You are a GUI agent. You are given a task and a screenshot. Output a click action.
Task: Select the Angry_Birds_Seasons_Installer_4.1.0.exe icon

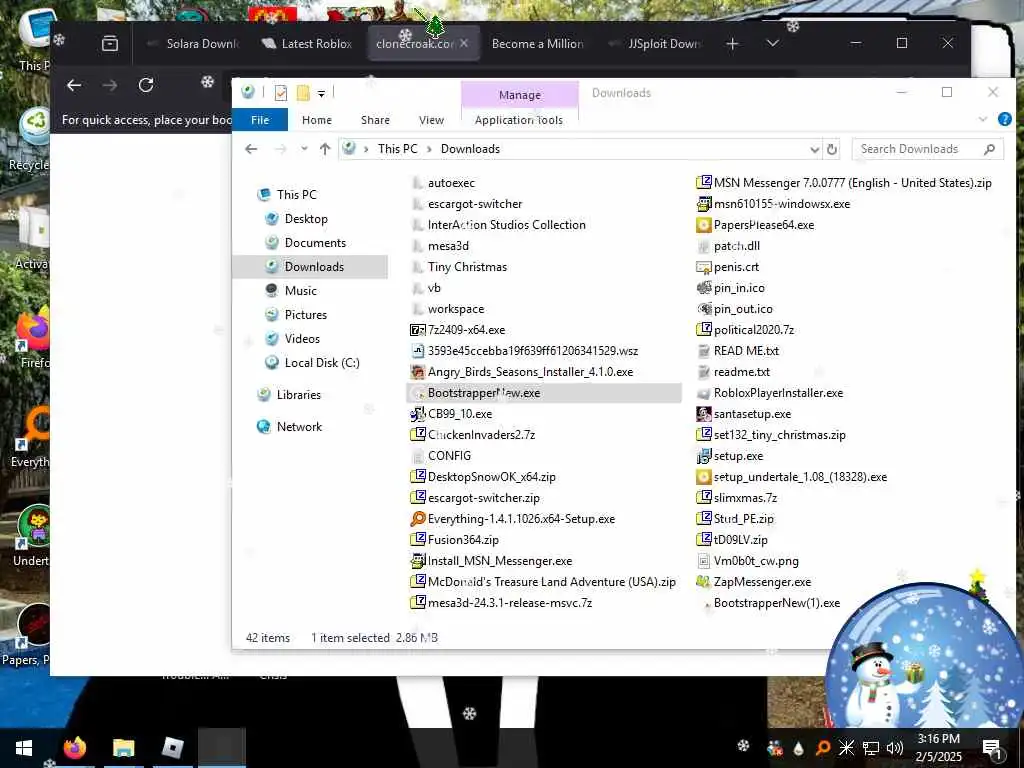pos(417,372)
